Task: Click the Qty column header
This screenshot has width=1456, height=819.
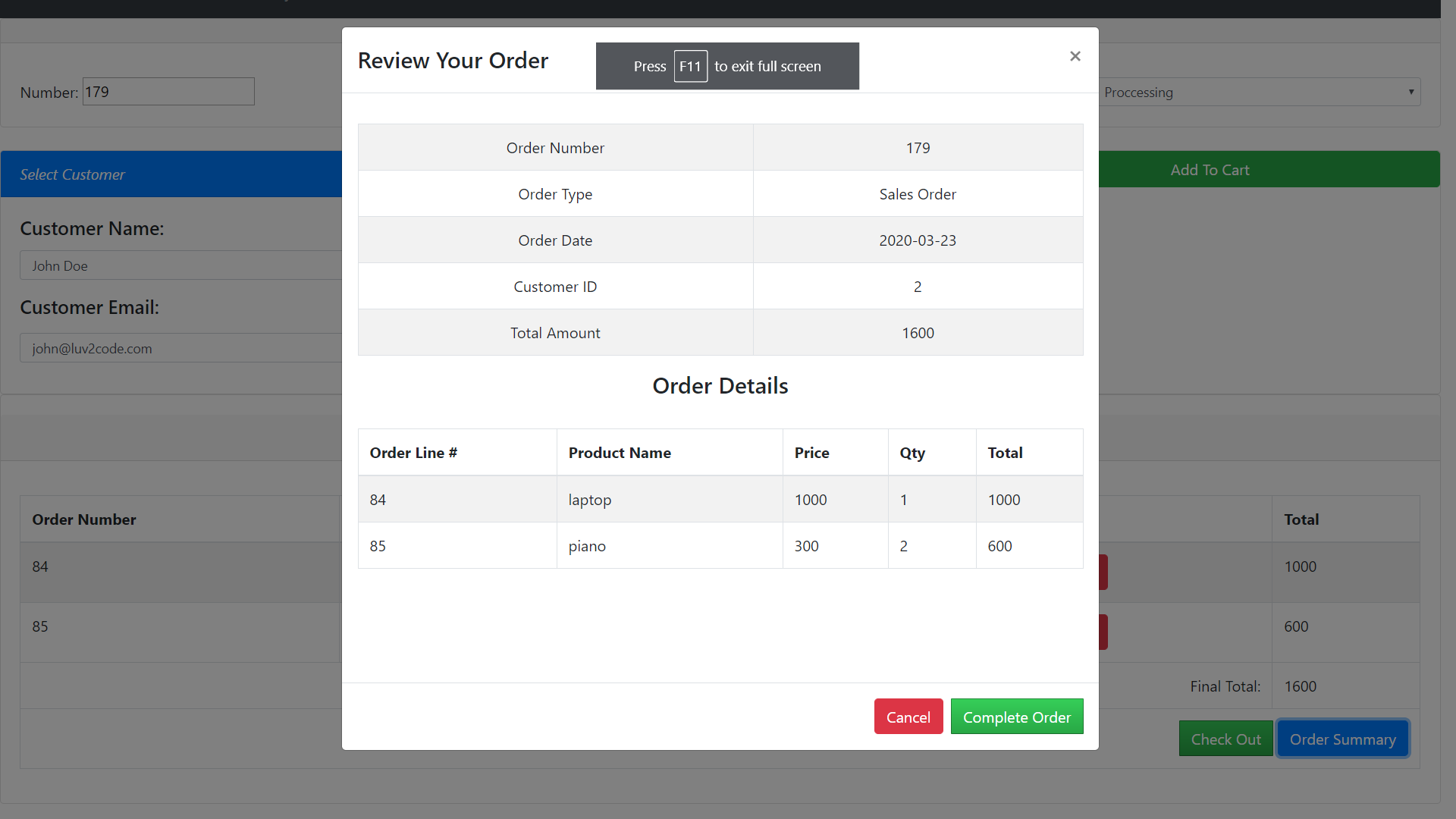Action: tap(912, 452)
